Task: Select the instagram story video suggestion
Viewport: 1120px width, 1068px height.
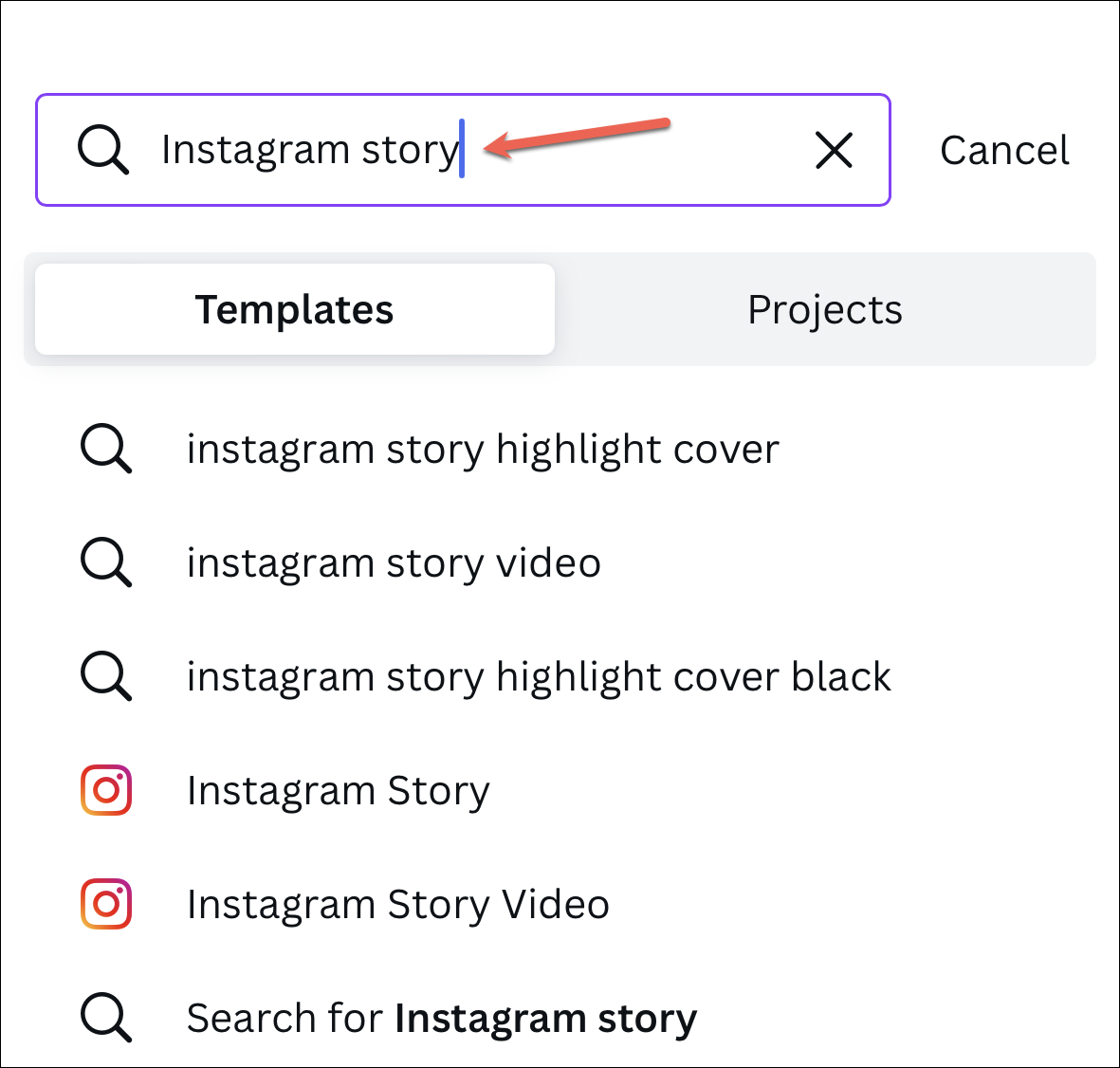Action: (394, 563)
